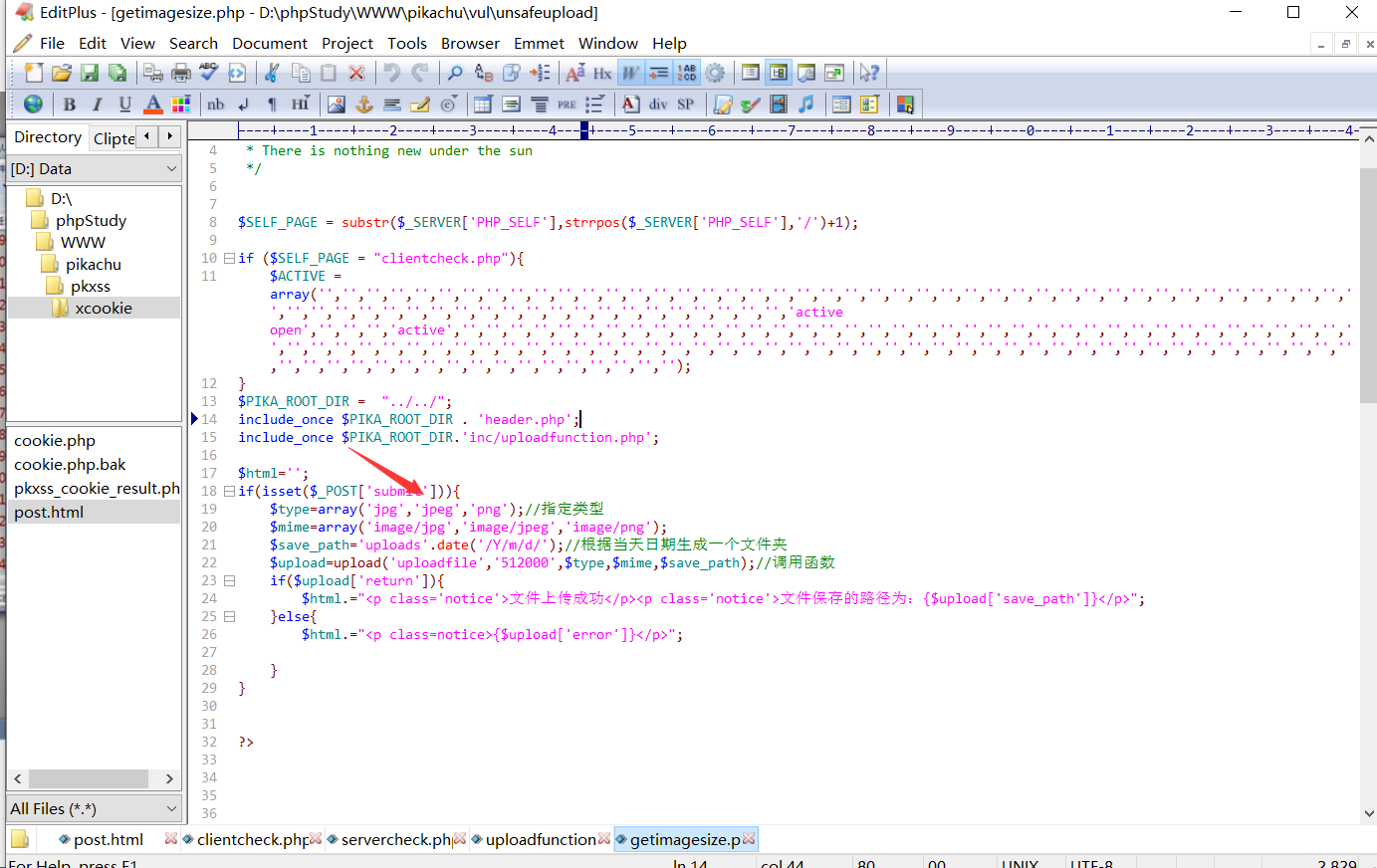Click the context help pointer icon

(x=869, y=73)
